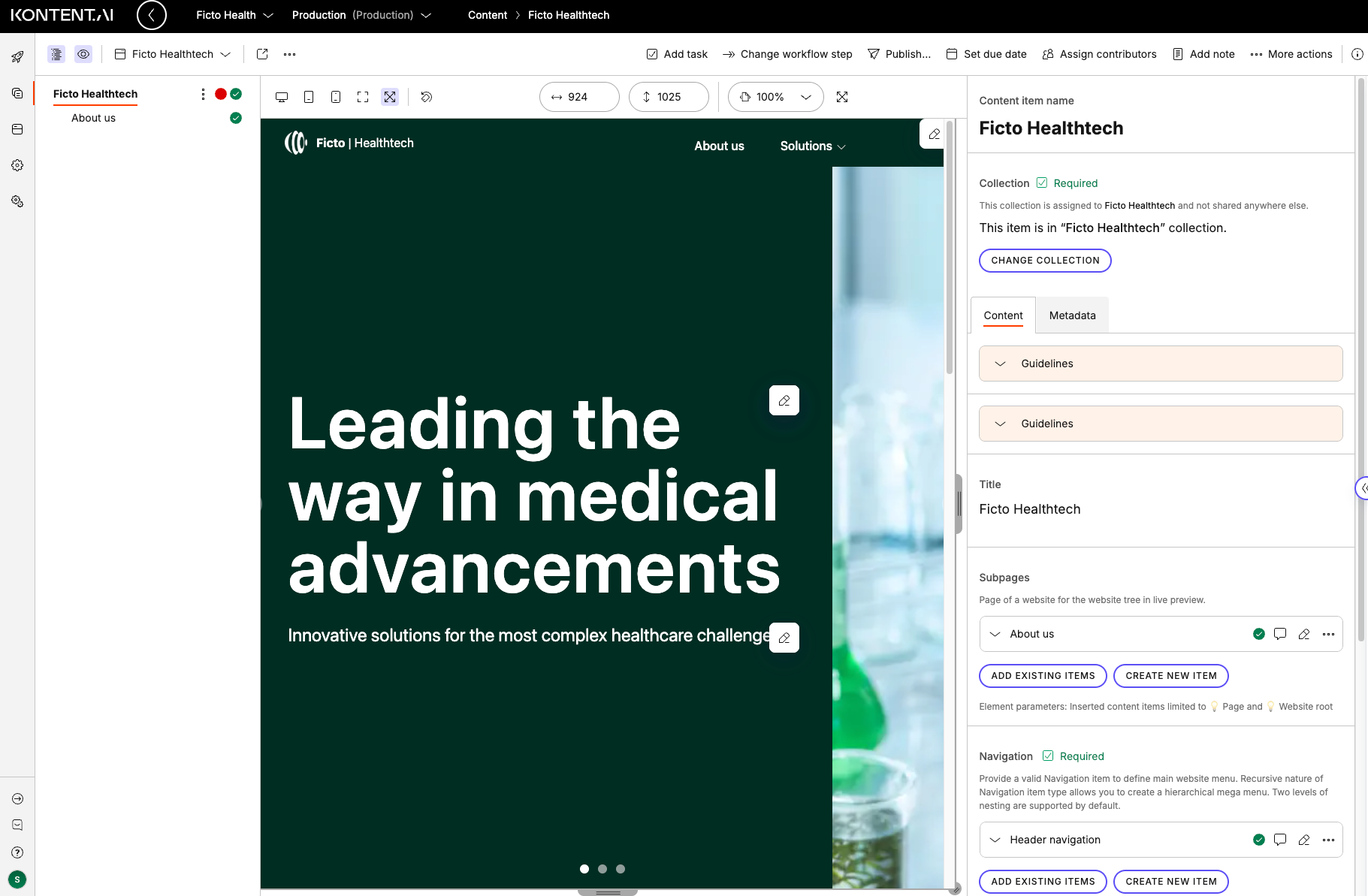Click Create New Item under Subpages

pos(1170,676)
